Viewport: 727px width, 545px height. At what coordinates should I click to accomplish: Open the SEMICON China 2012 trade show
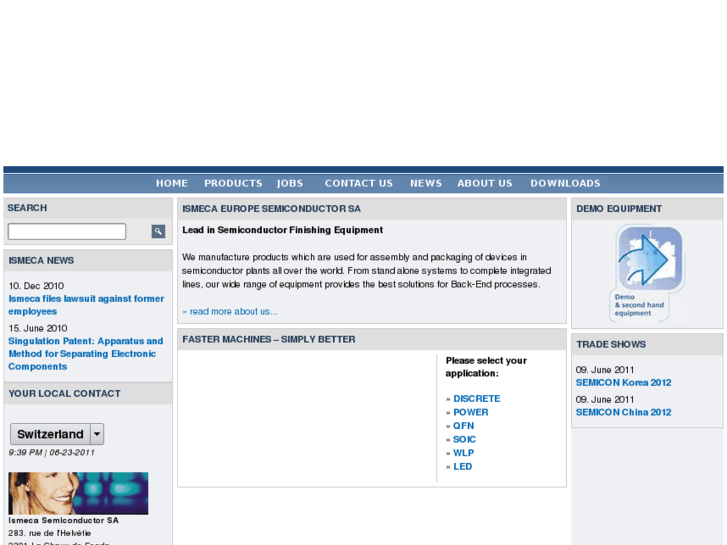[x=623, y=412]
